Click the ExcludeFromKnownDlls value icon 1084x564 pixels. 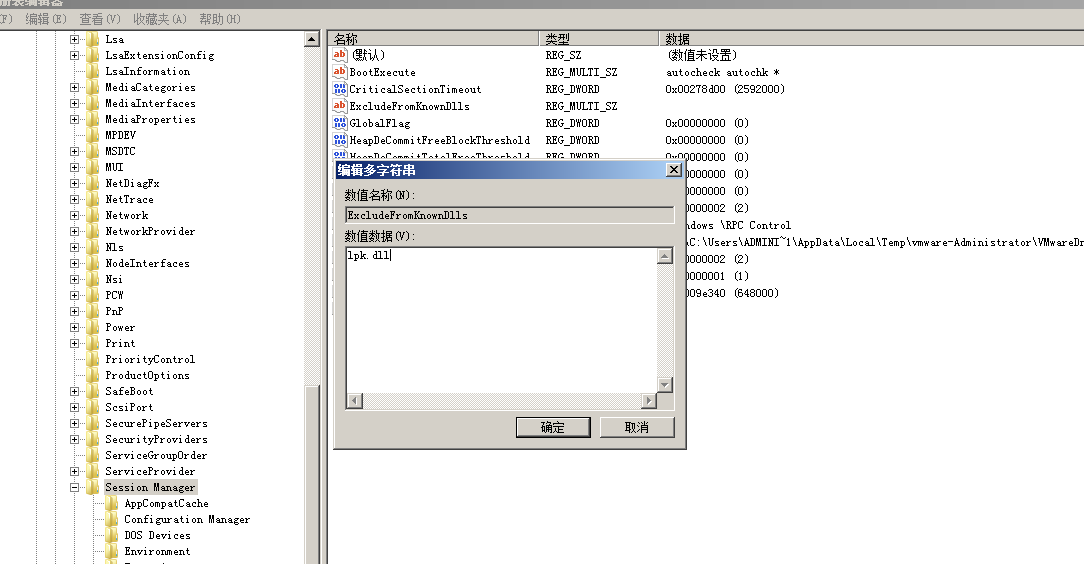point(339,106)
